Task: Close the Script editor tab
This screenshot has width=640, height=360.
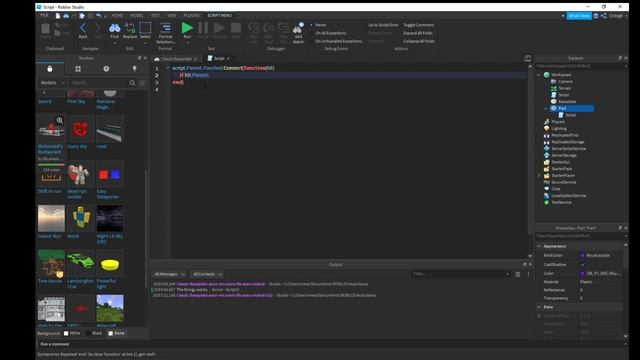Action: [x=228, y=59]
